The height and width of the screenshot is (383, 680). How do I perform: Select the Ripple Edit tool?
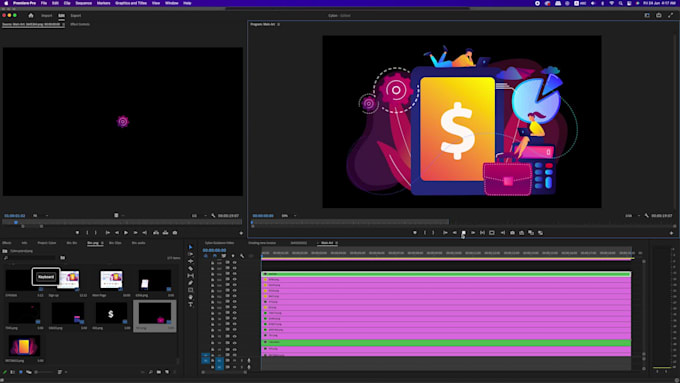coord(190,261)
